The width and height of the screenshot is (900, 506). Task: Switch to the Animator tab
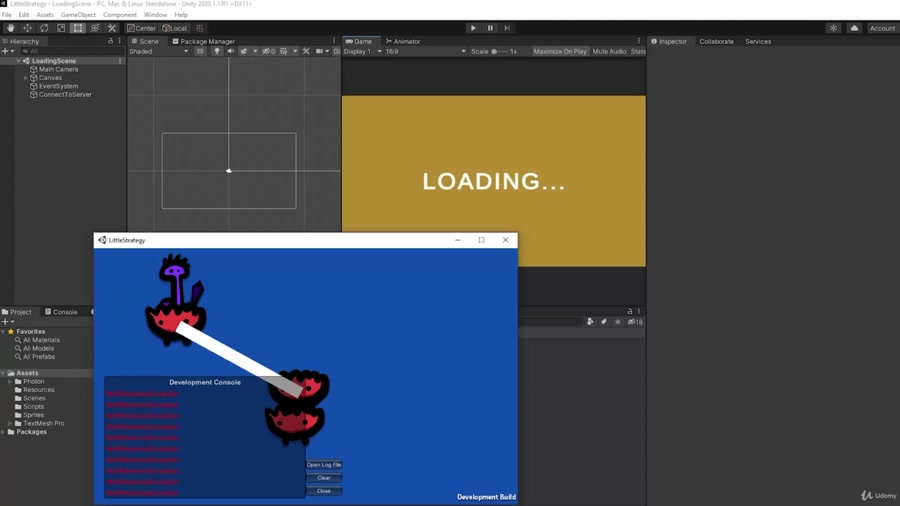click(x=403, y=41)
